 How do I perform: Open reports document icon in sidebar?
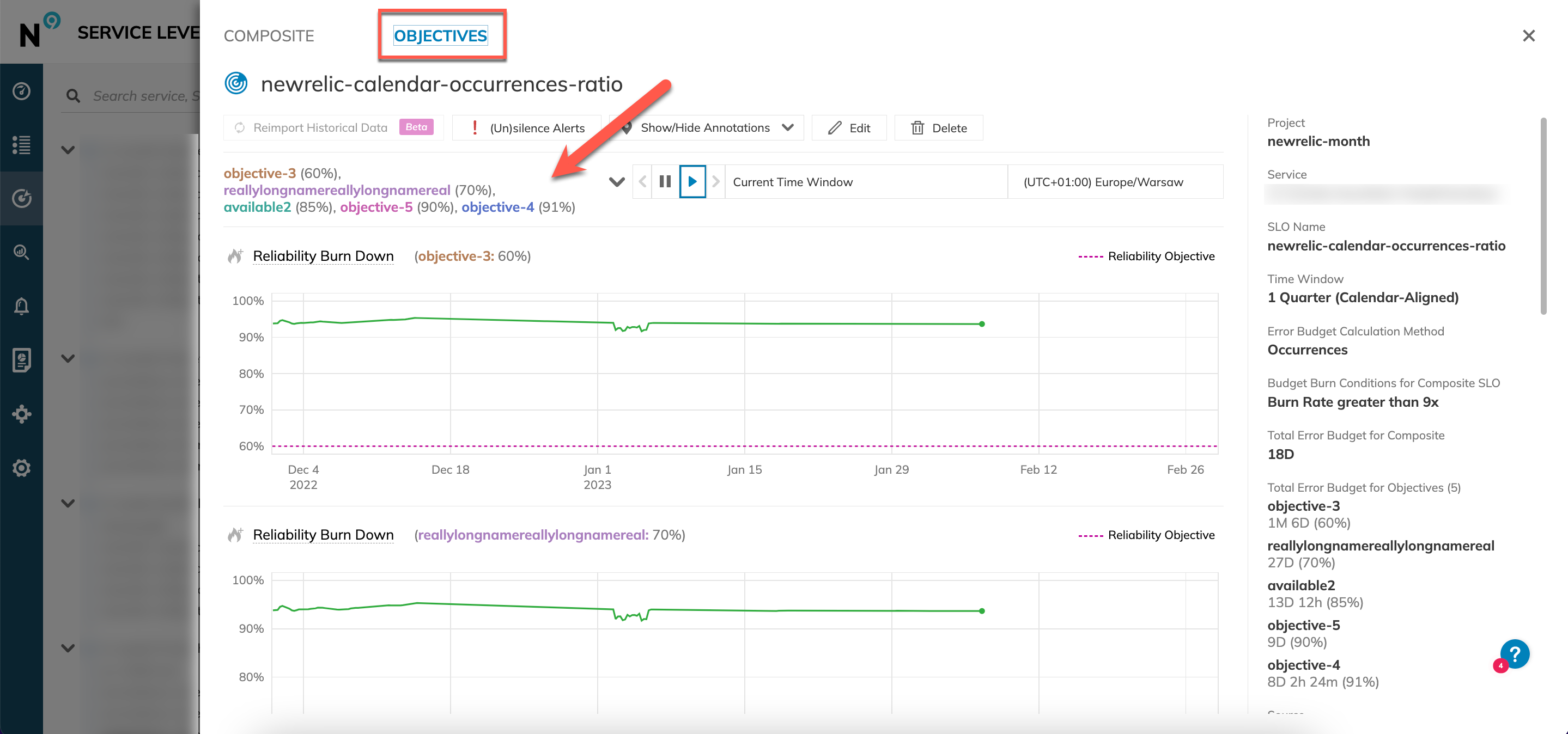pos(21,360)
